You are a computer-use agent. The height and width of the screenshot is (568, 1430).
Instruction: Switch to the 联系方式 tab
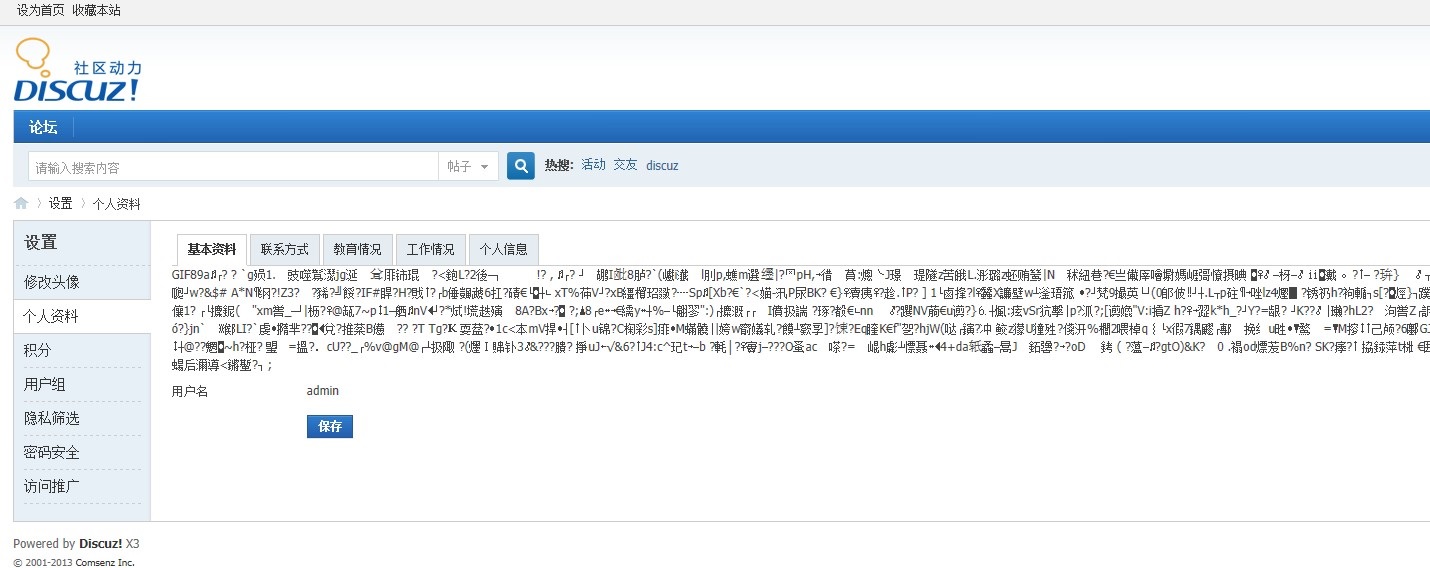point(285,250)
